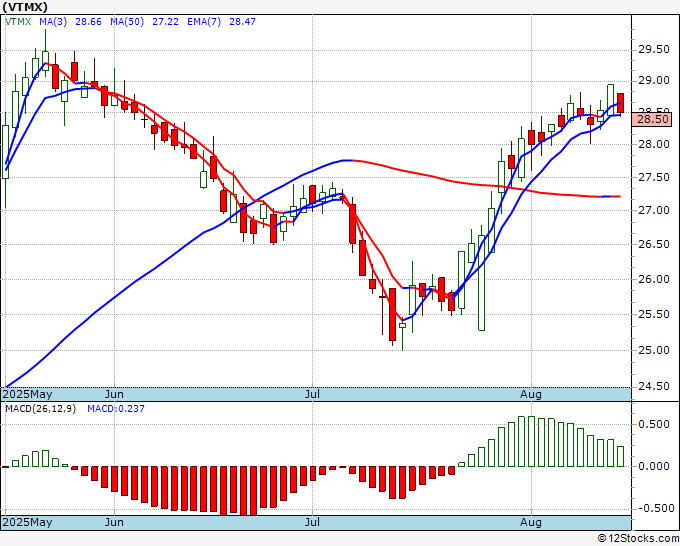
Task: Click the 27.00 price axis label
Action: (654, 210)
